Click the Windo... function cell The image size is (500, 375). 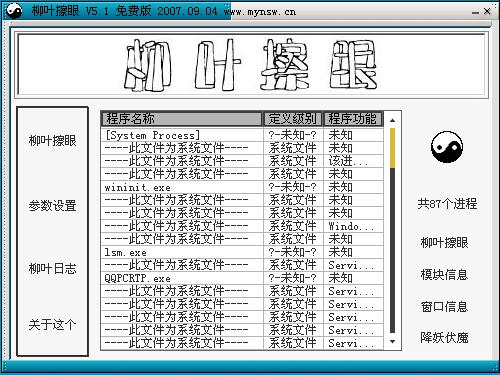353,226
